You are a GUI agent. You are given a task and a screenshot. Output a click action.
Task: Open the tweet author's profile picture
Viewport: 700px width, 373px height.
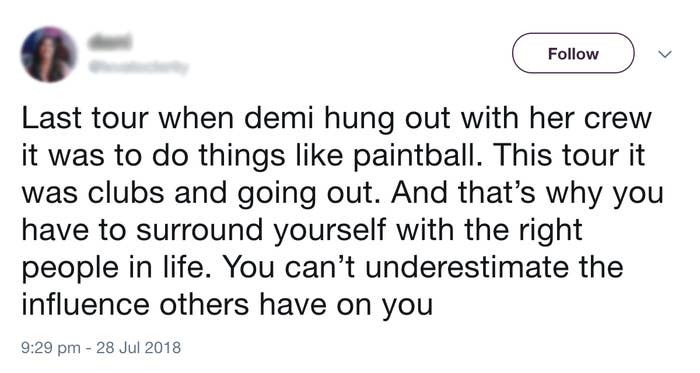(49, 54)
